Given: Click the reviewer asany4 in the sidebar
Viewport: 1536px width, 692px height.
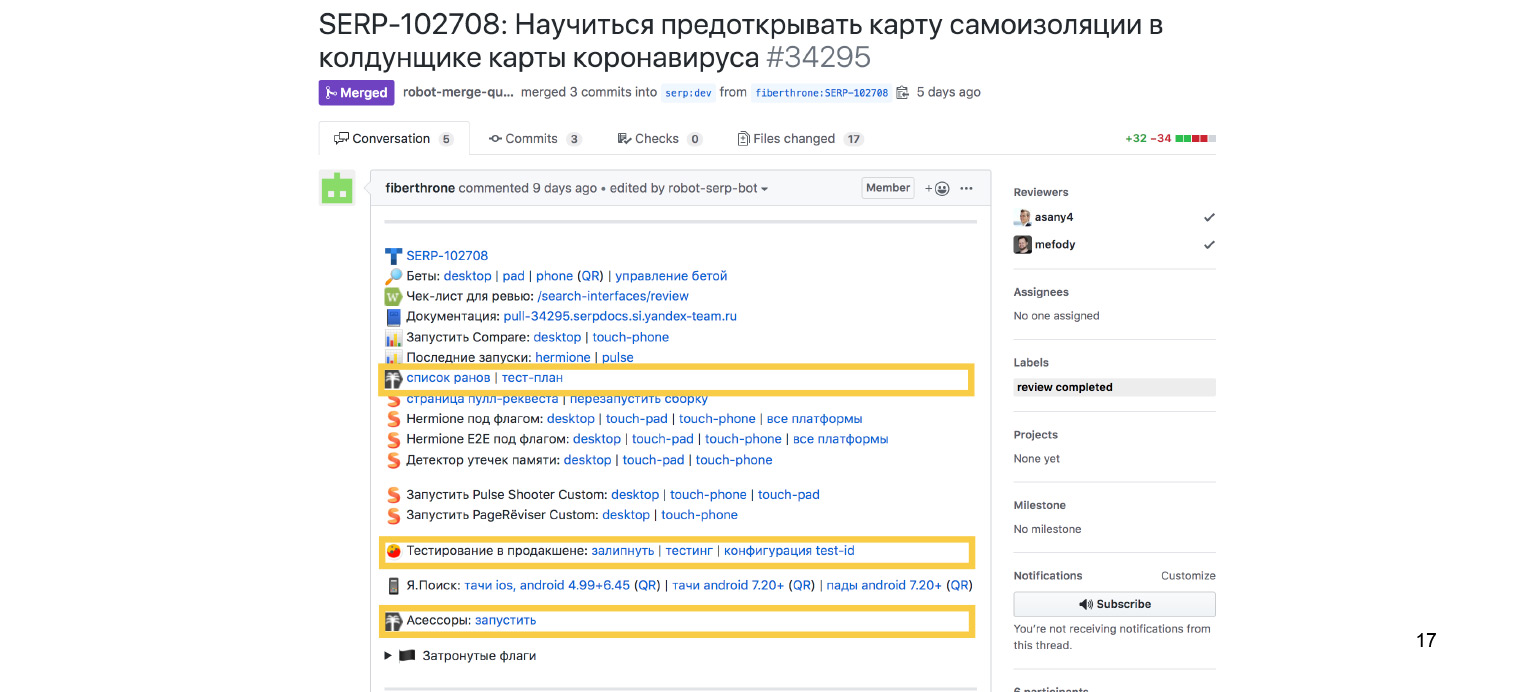Looking at the screenshot, I should click(x=1053, y=217).
